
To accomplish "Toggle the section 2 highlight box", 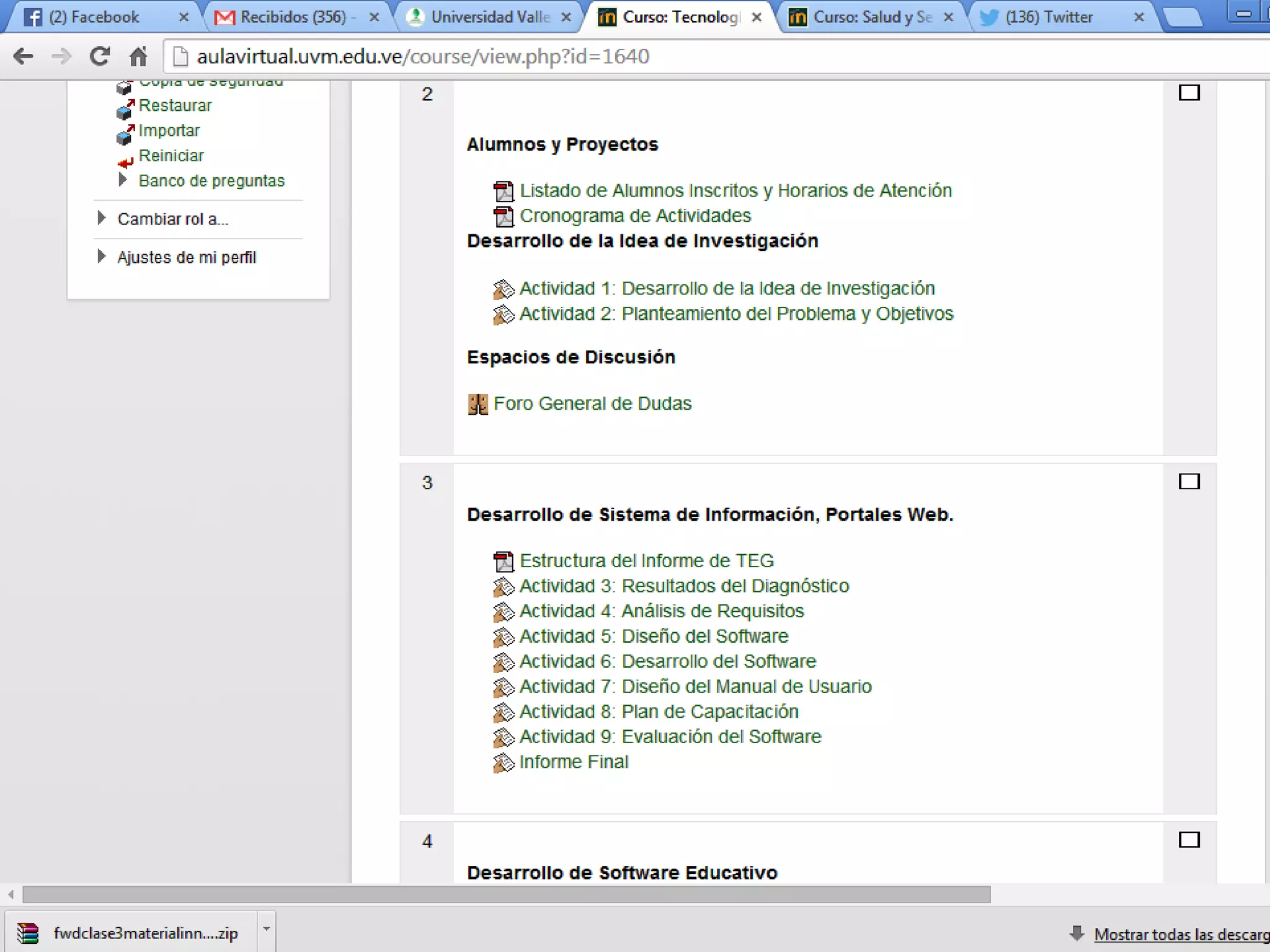I will (x=1188, y=93).
